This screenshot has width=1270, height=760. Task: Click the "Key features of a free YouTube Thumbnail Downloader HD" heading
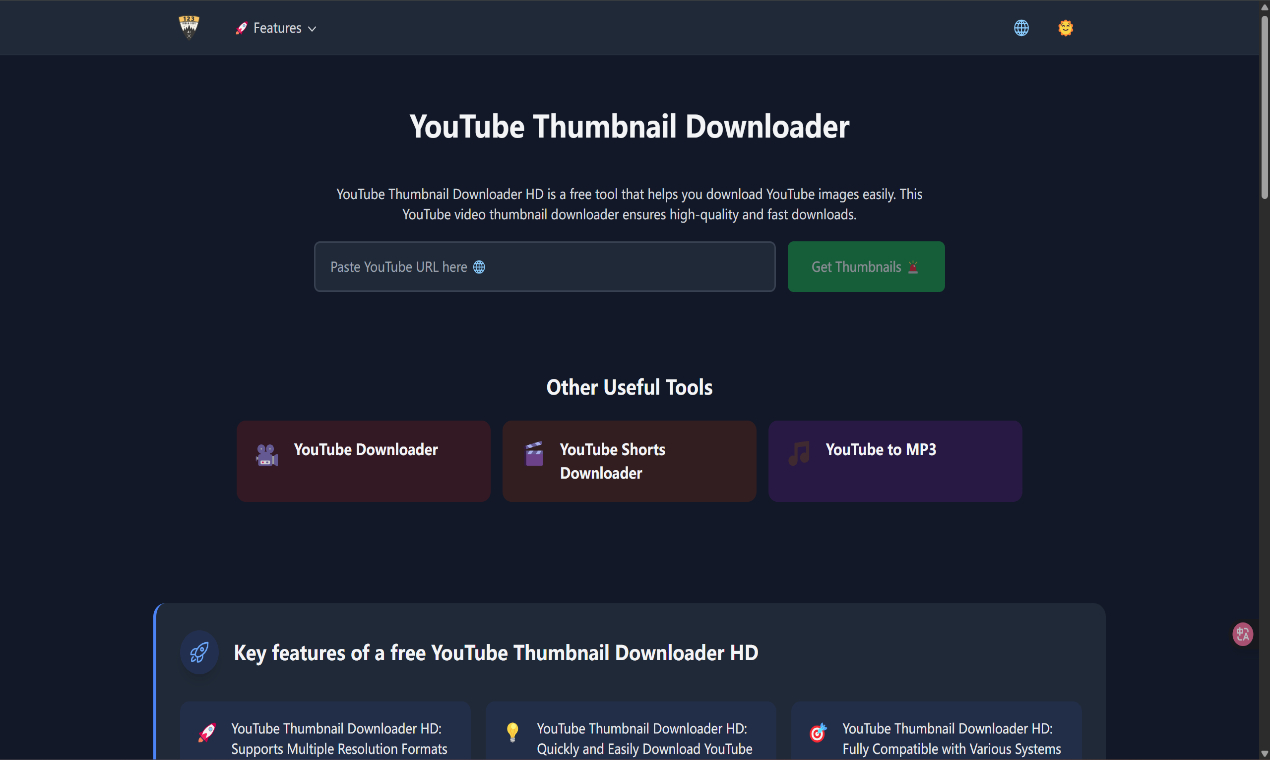coord(496,653)
